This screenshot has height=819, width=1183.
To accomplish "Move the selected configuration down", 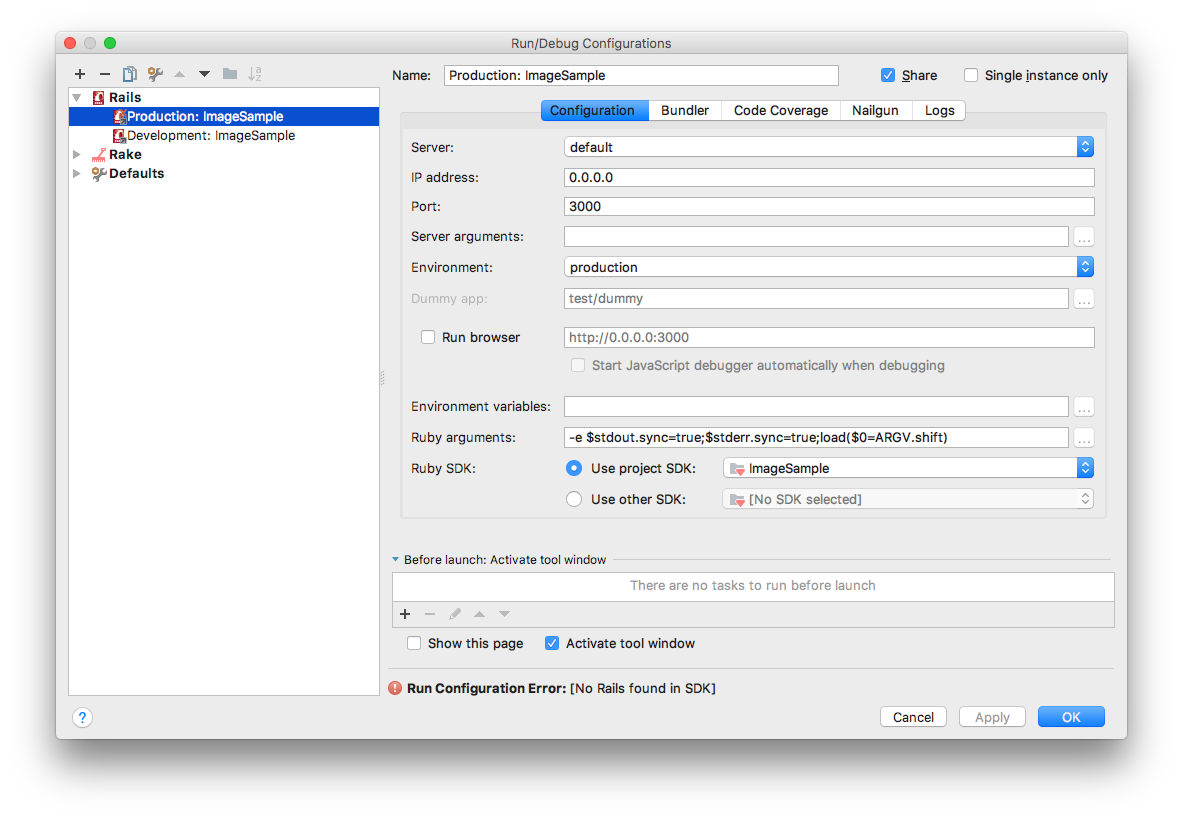I will point(203,73).
